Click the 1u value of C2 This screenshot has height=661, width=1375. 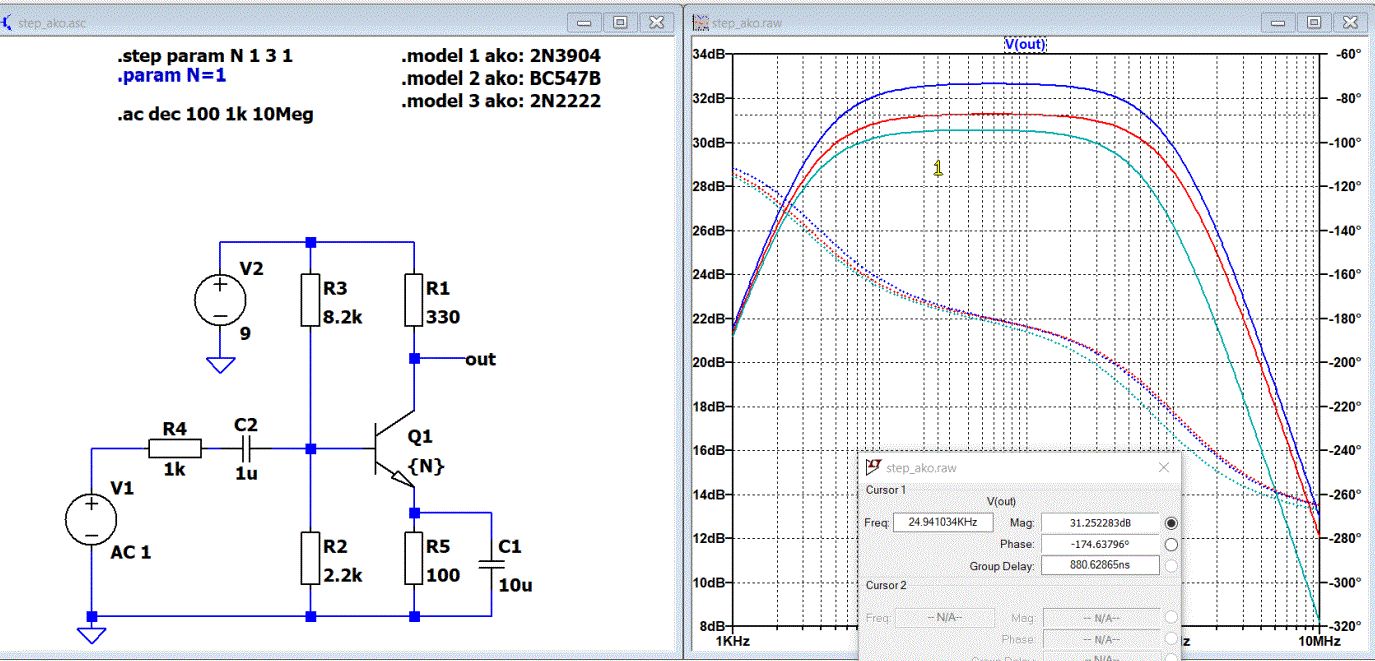pos(247,475)
